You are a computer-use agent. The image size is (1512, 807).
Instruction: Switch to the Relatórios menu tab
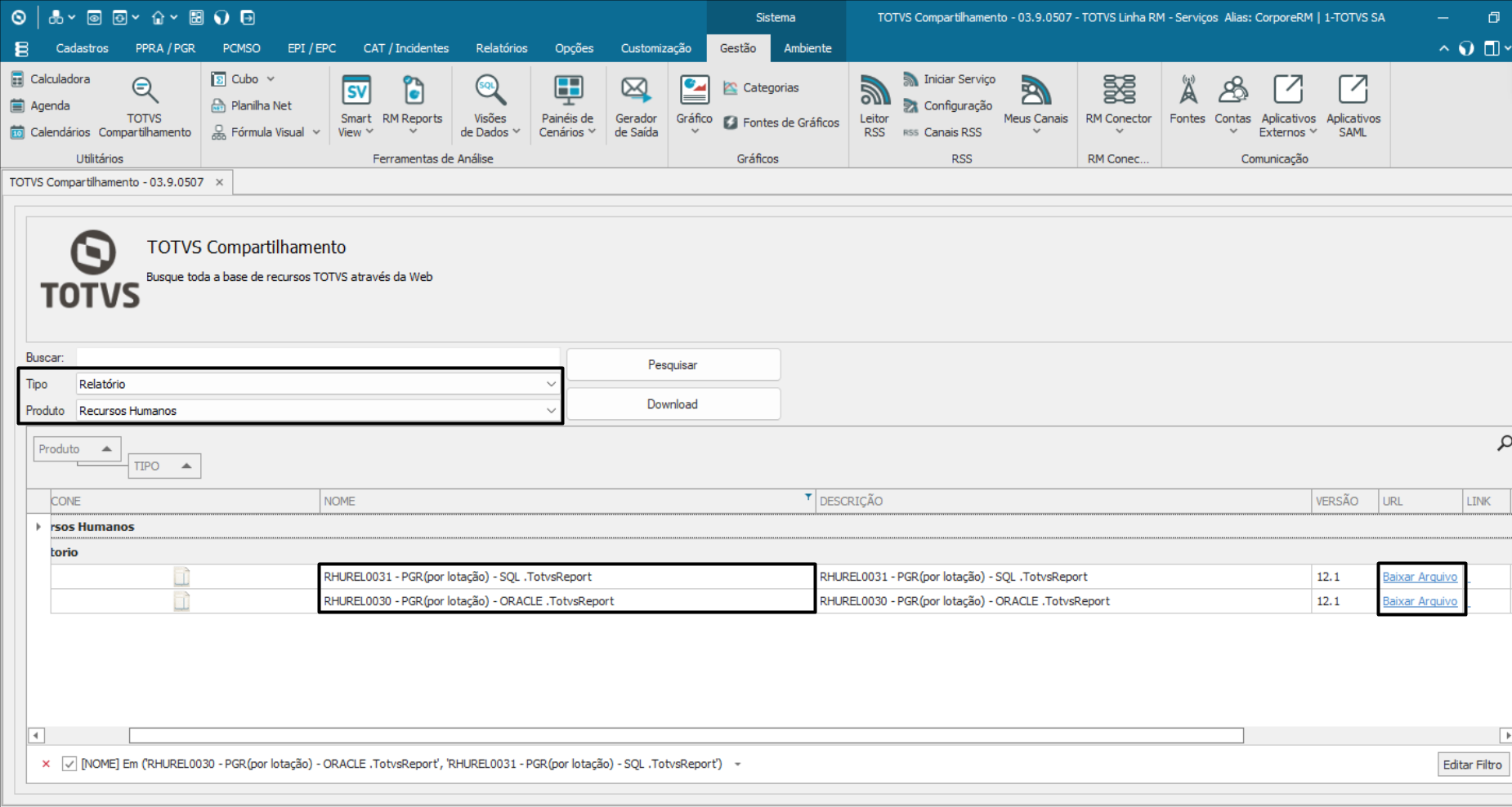tap(501, 48)
